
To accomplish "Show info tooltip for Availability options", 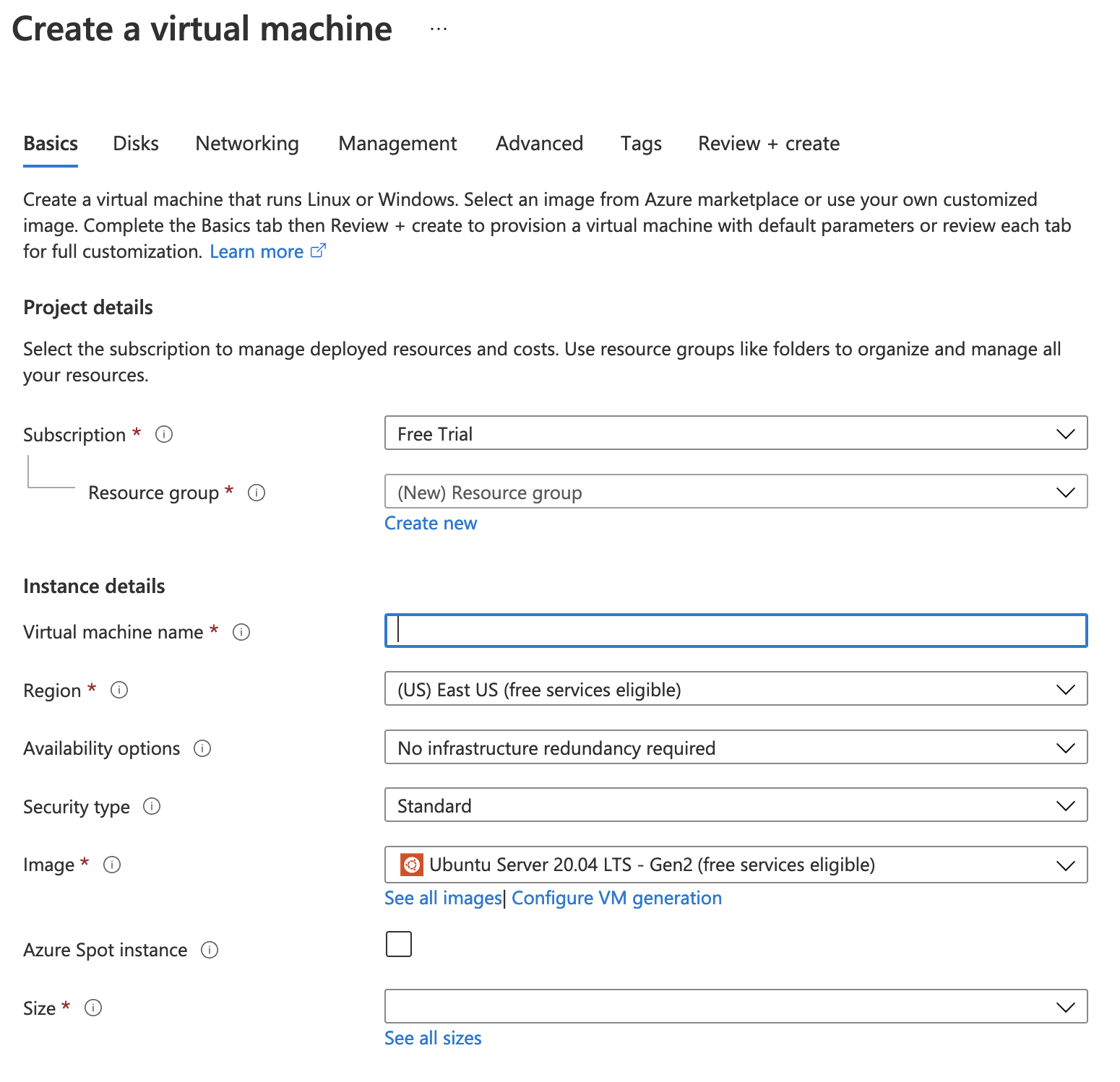I will click(x=202, y=748).
